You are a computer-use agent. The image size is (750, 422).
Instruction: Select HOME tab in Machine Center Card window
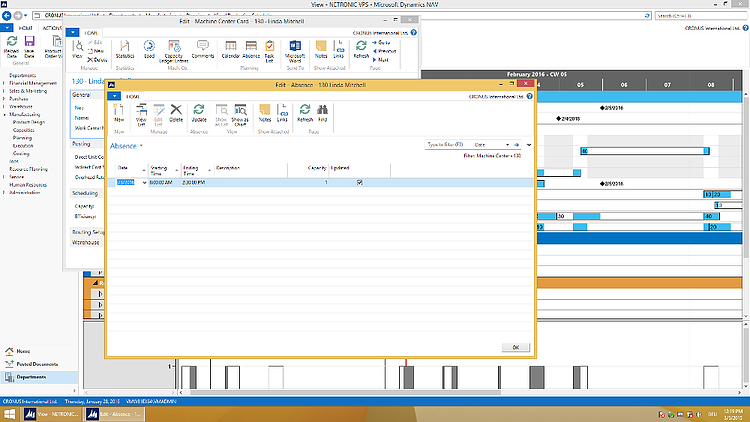[91, 33]
